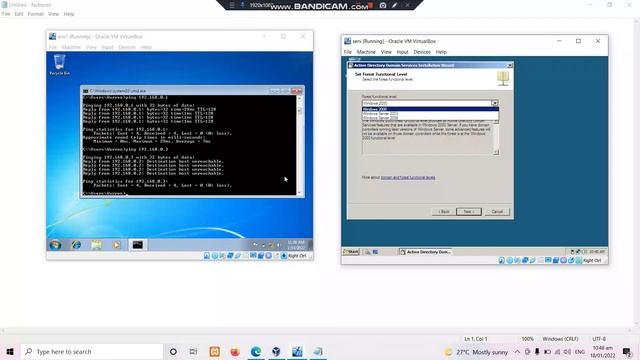Open the XAMPP orange icon on host taskbar
640x360 pixels.
[215, 351]
